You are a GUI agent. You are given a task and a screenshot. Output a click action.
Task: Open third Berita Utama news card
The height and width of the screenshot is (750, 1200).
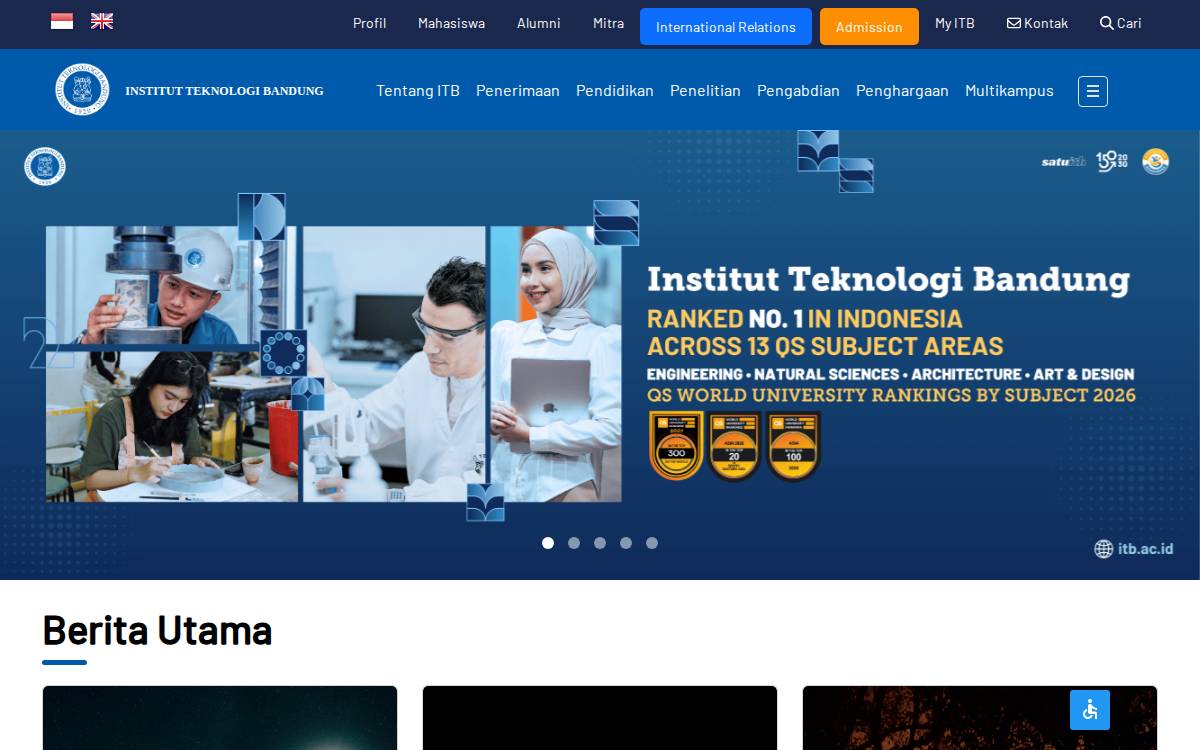click(x=980, y=718)
